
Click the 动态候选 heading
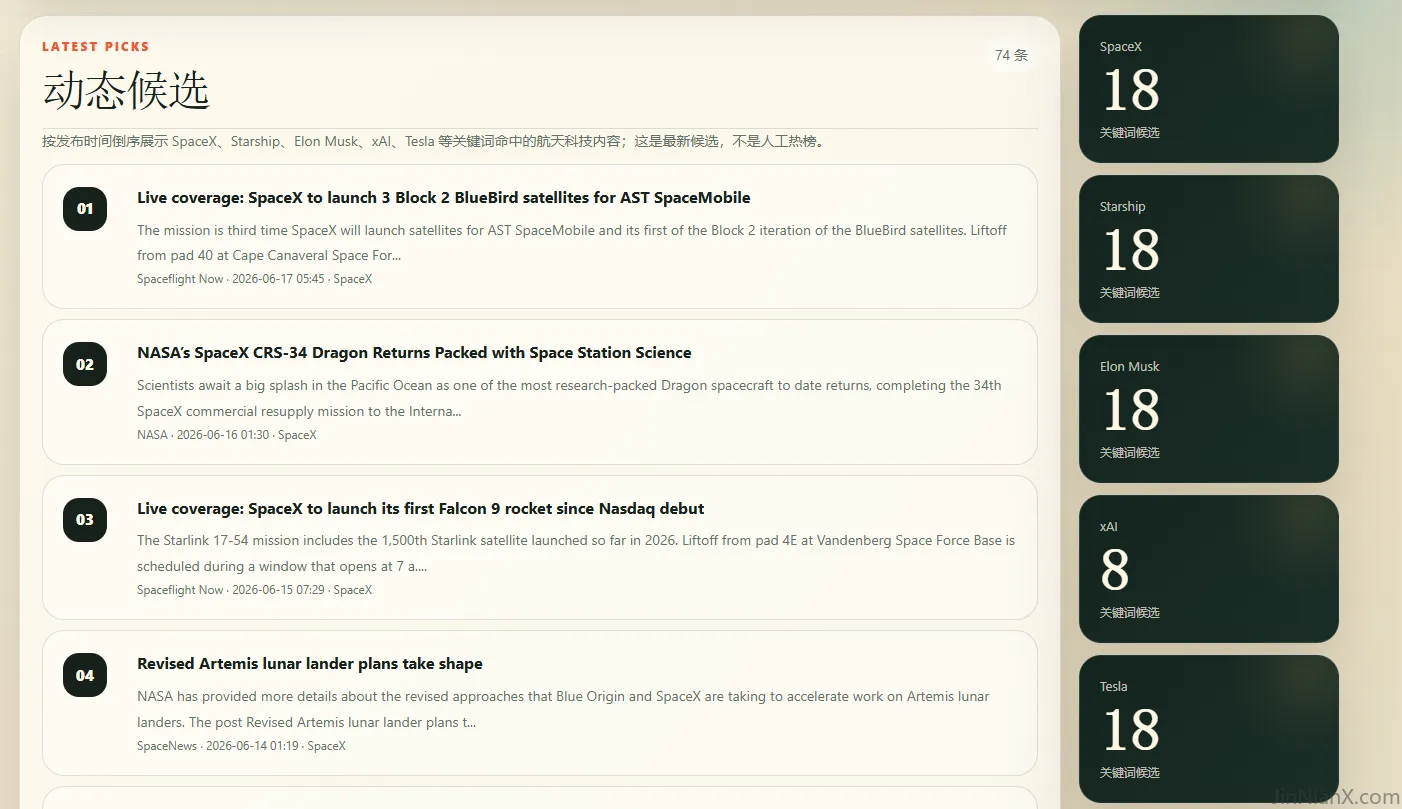[x=126, y=91]
